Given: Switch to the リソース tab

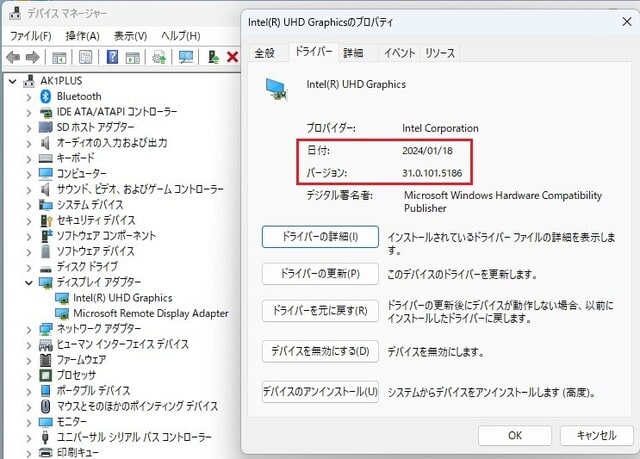Looking at the screenshot, I should [440, 53].
